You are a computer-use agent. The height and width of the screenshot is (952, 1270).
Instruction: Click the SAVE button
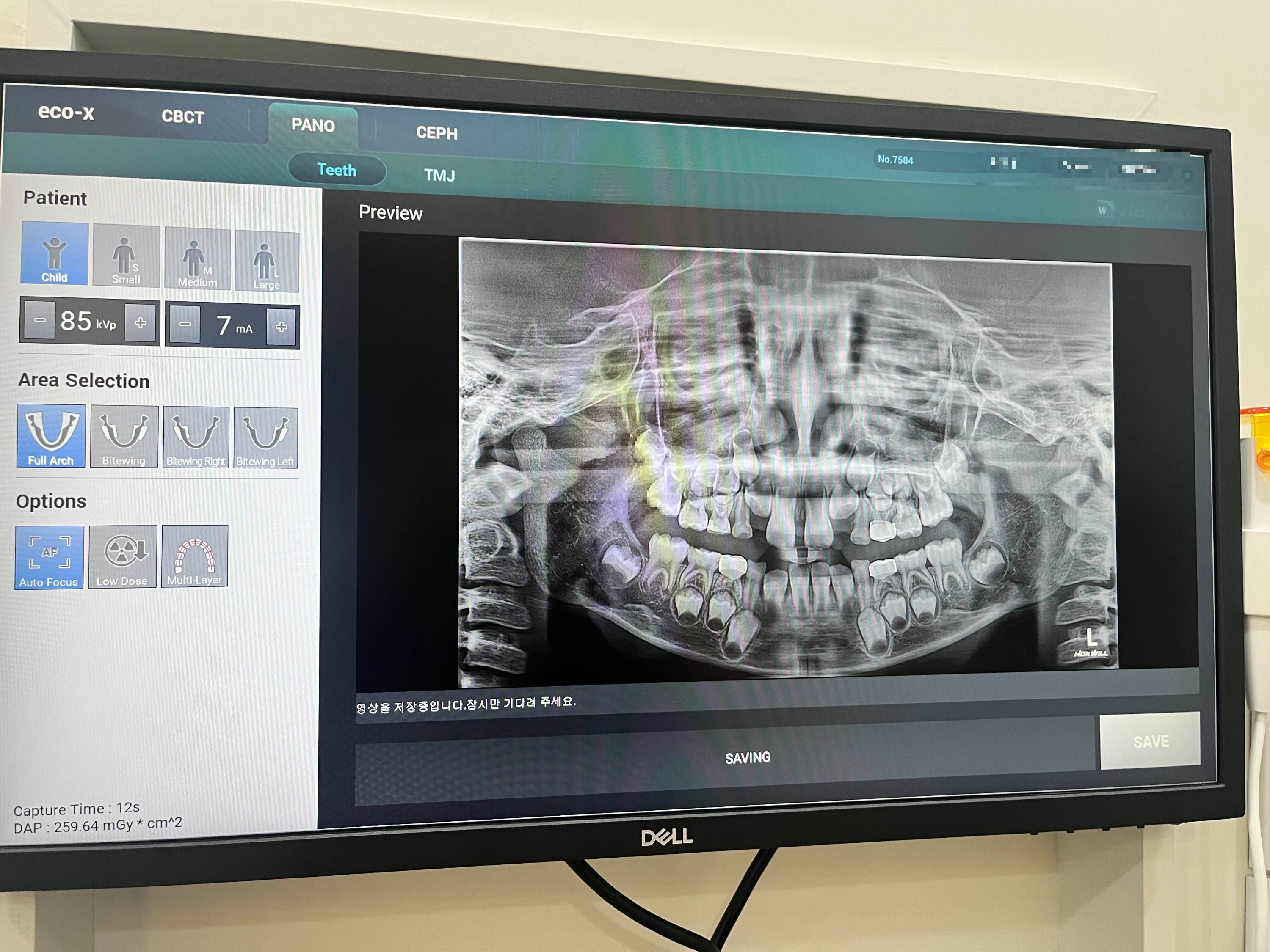pos(1150,741)
